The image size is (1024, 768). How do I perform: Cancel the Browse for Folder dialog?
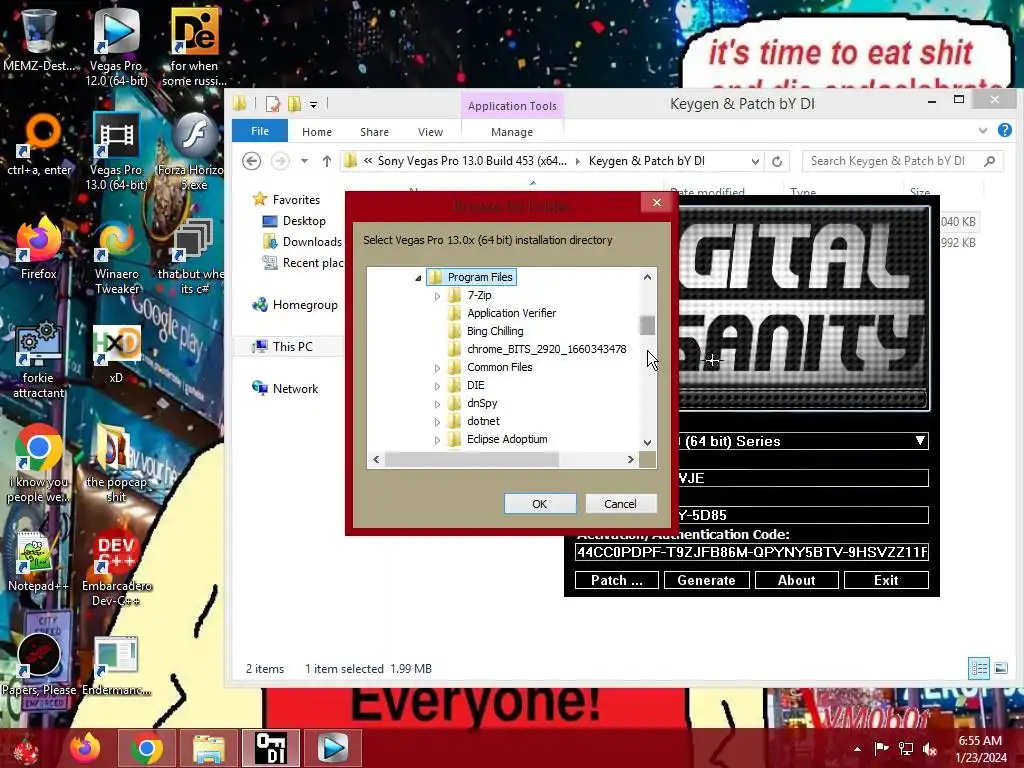[x=620, y=504]
